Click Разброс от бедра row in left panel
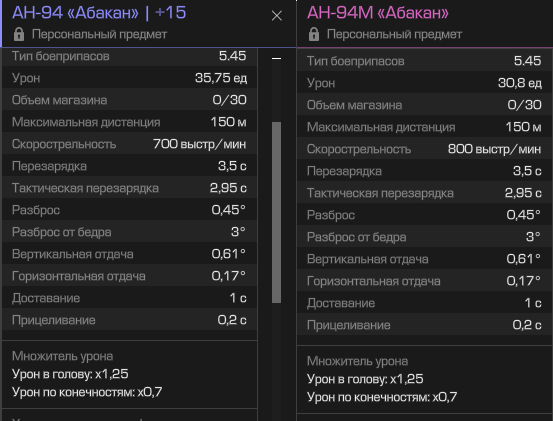Image resolution: width=553 pixels, height=421 pixels. [129, 232]
